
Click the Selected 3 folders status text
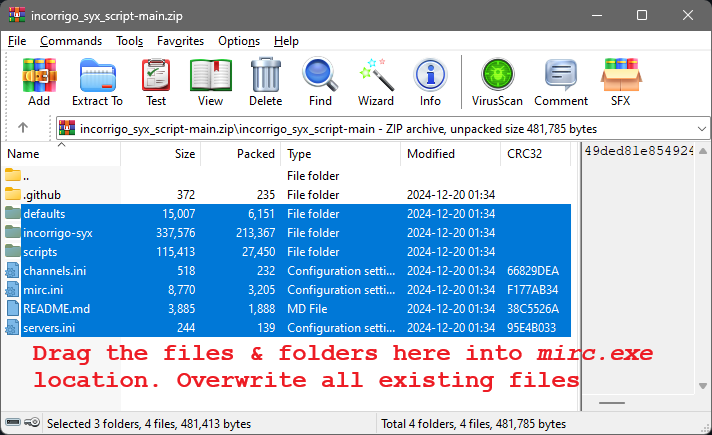click(149, 424)
